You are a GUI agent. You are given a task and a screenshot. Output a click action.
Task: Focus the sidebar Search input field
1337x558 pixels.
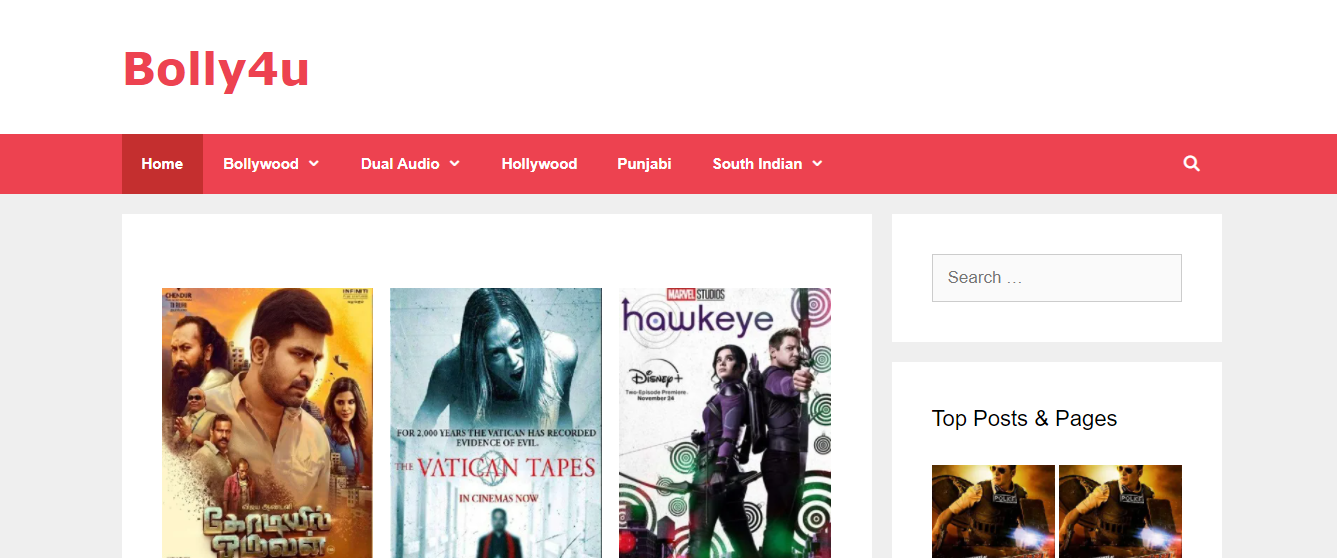pos(1057,278)
